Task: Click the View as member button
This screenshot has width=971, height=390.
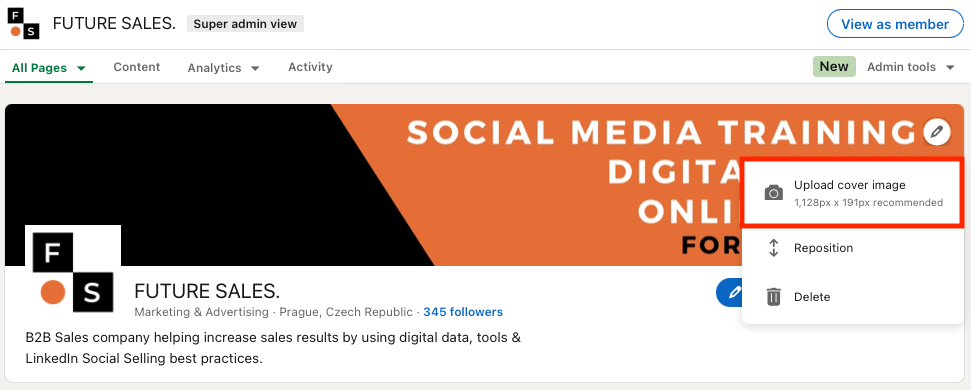Action: coord(895,24)
